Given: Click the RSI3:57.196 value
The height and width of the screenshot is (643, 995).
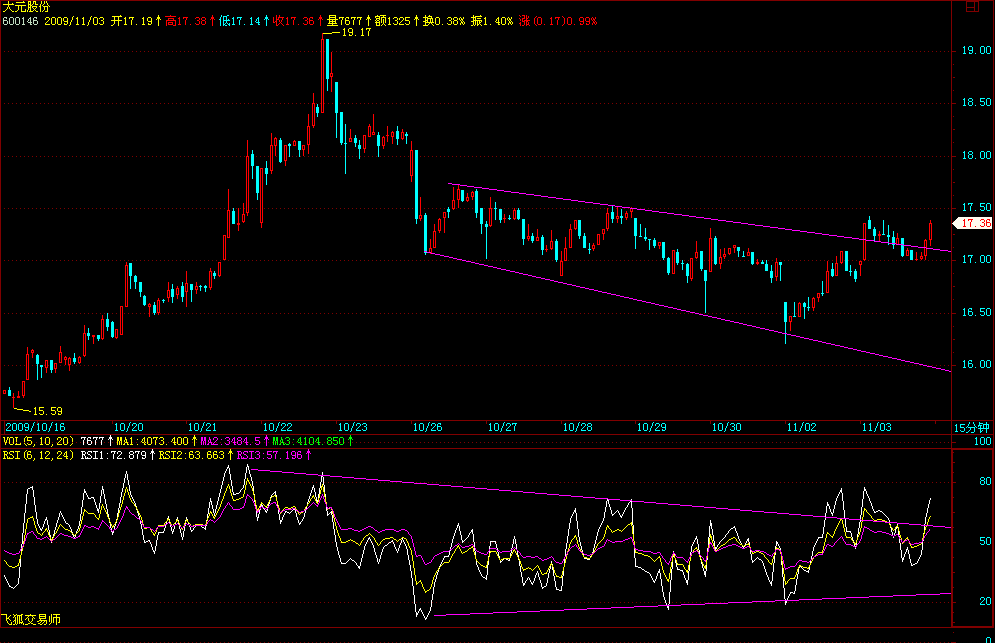Looking at the screenshot, I should (270, 455).
